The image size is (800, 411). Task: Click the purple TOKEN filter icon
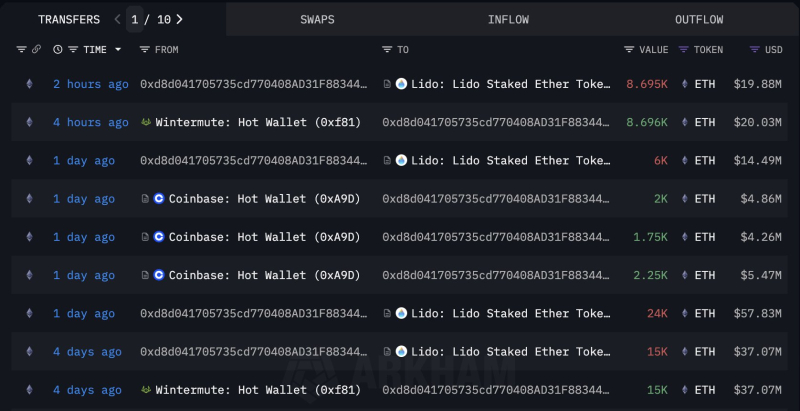pos(683,49)
